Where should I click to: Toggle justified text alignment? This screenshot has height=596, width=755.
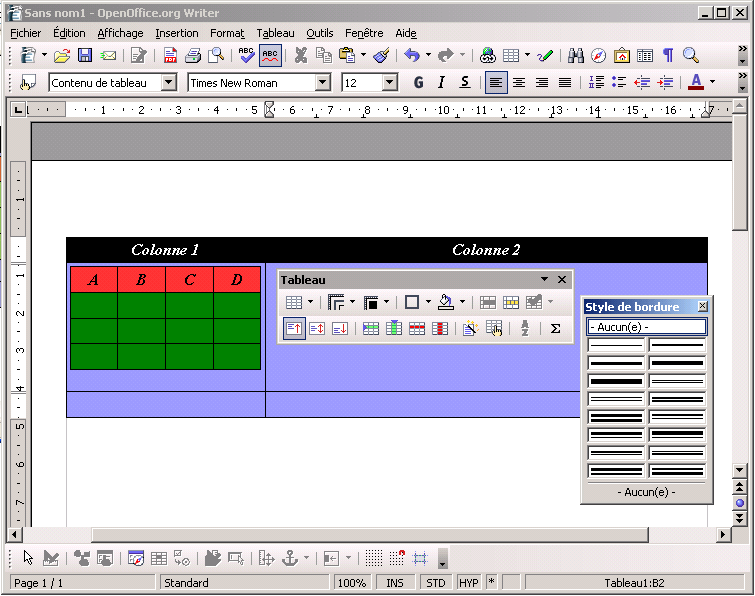[x=565, y=83]
